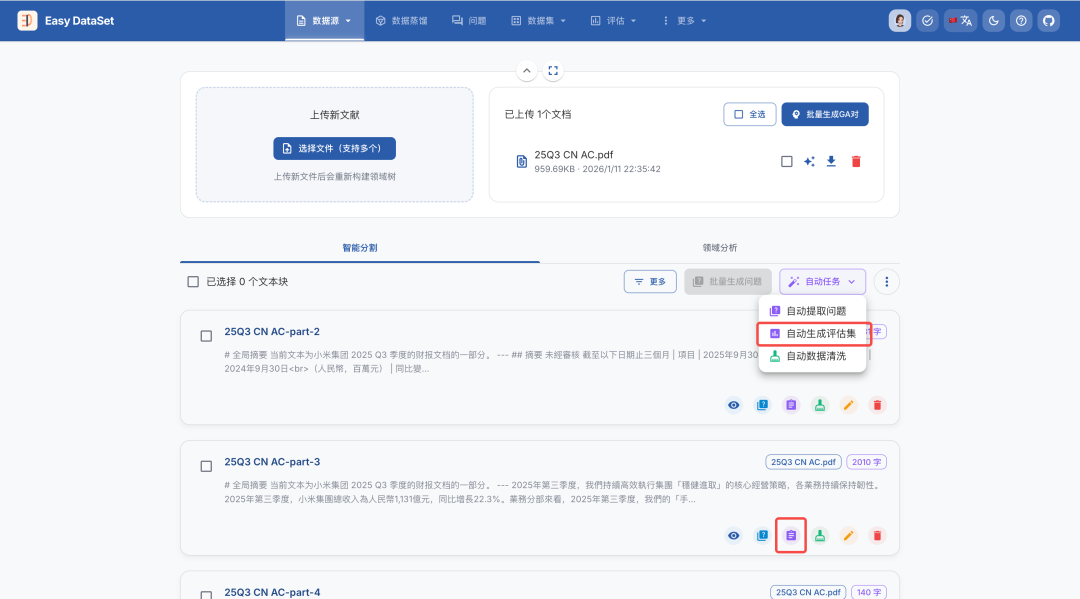
Task: Select the 25Q3 CN AC-part-2 checkbox
Action: click(x=206, y=336)
